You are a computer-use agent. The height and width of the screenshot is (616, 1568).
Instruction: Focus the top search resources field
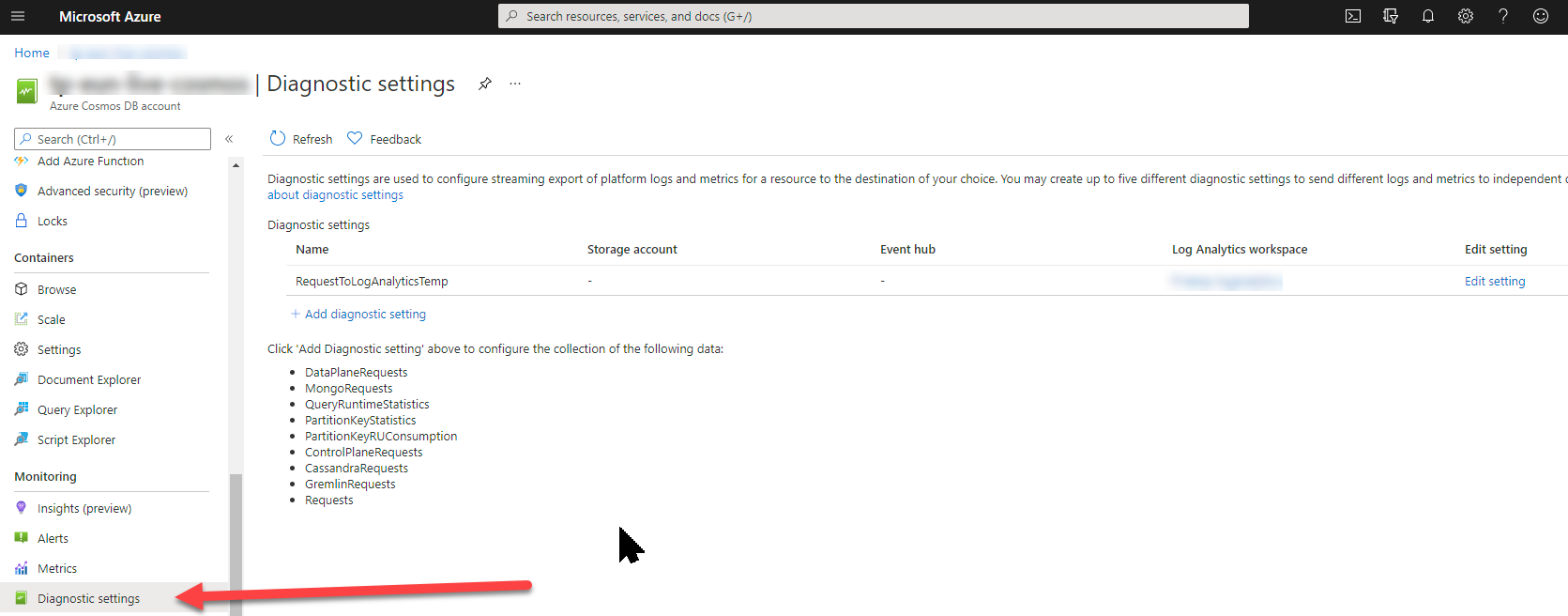pos(873,16)
